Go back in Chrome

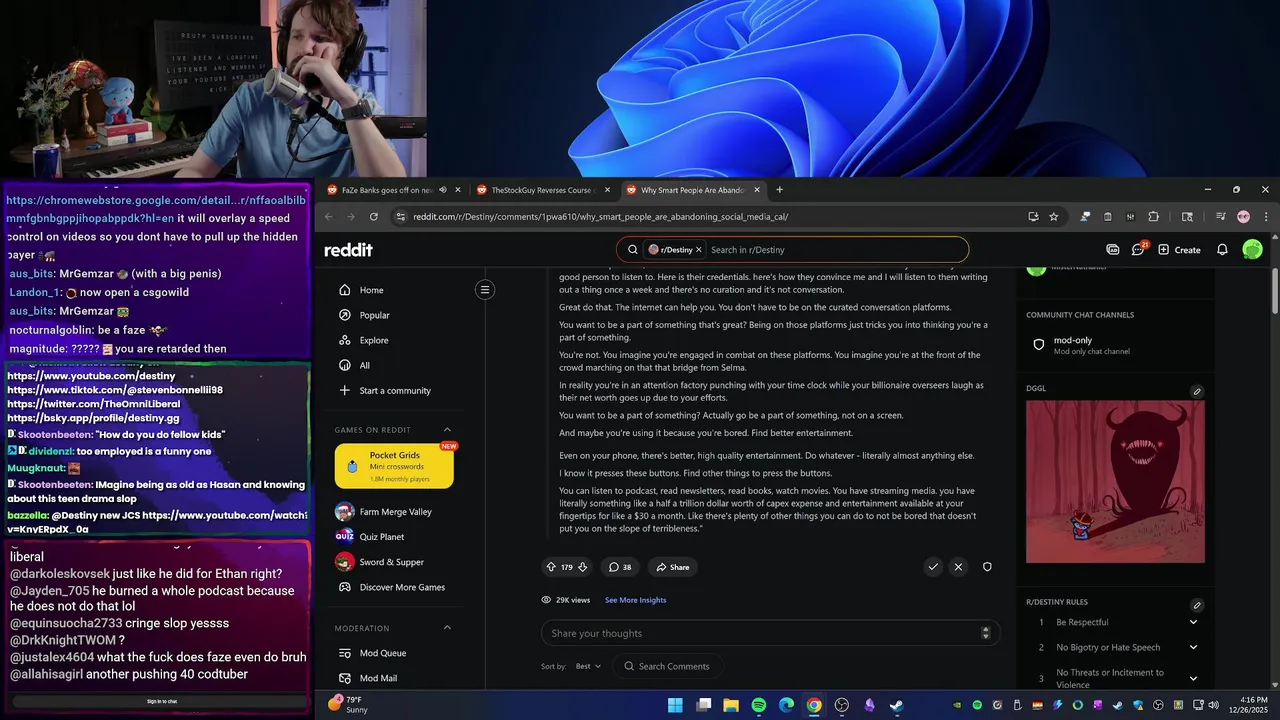tap(327, 216)
